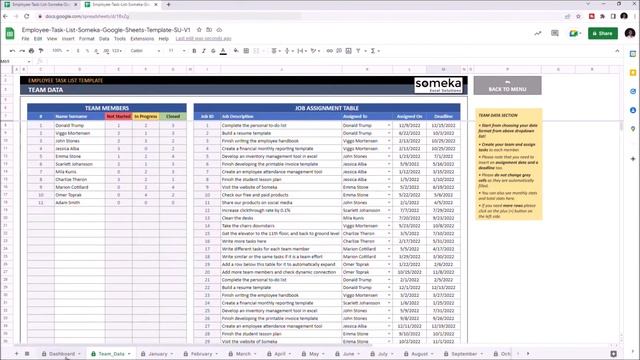Screen dimensions: 640x360
Task: Open text color picker
Action: pyautogui.click(x=223, y=51)
